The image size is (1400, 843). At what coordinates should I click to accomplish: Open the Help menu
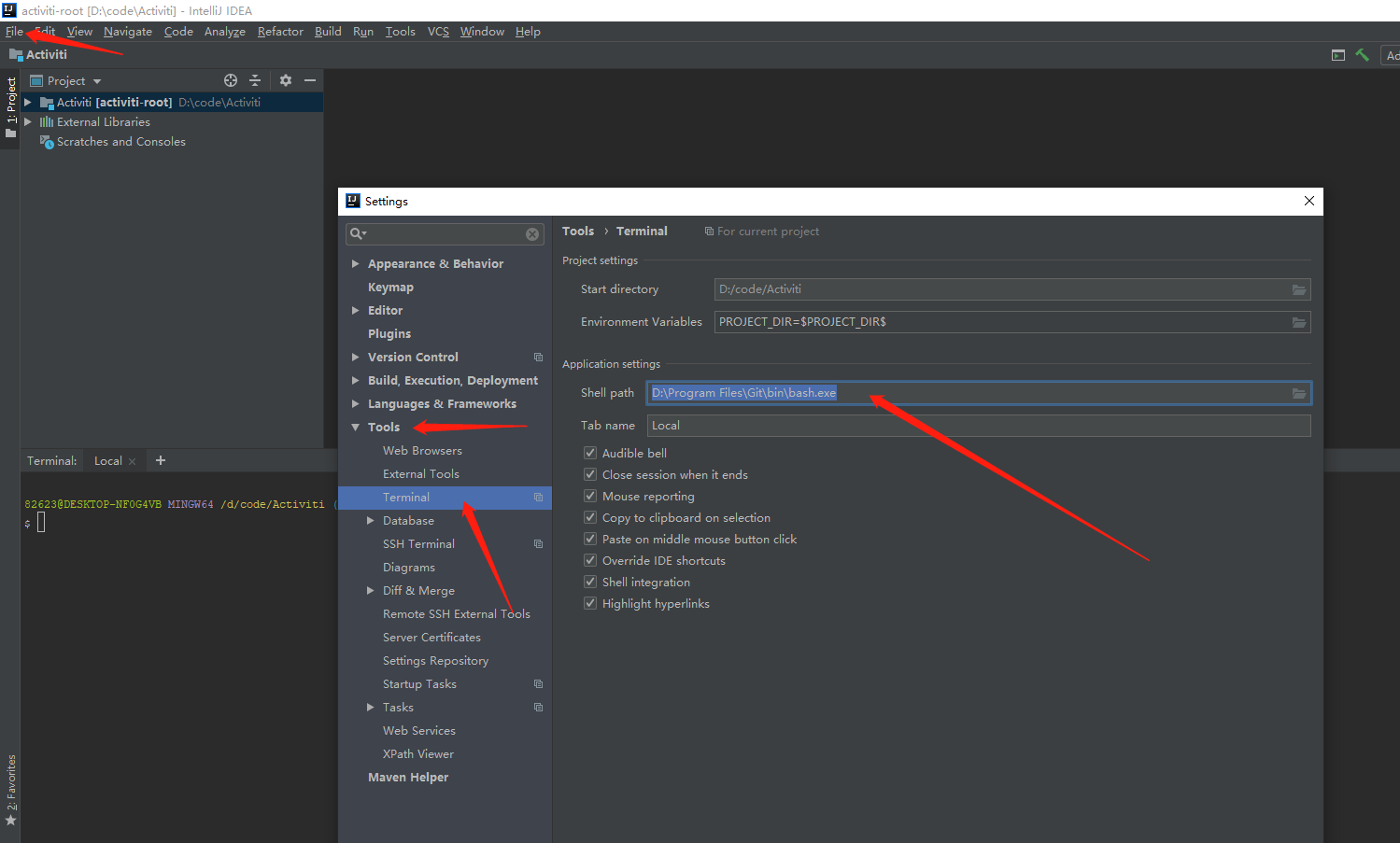click(528, 32)
